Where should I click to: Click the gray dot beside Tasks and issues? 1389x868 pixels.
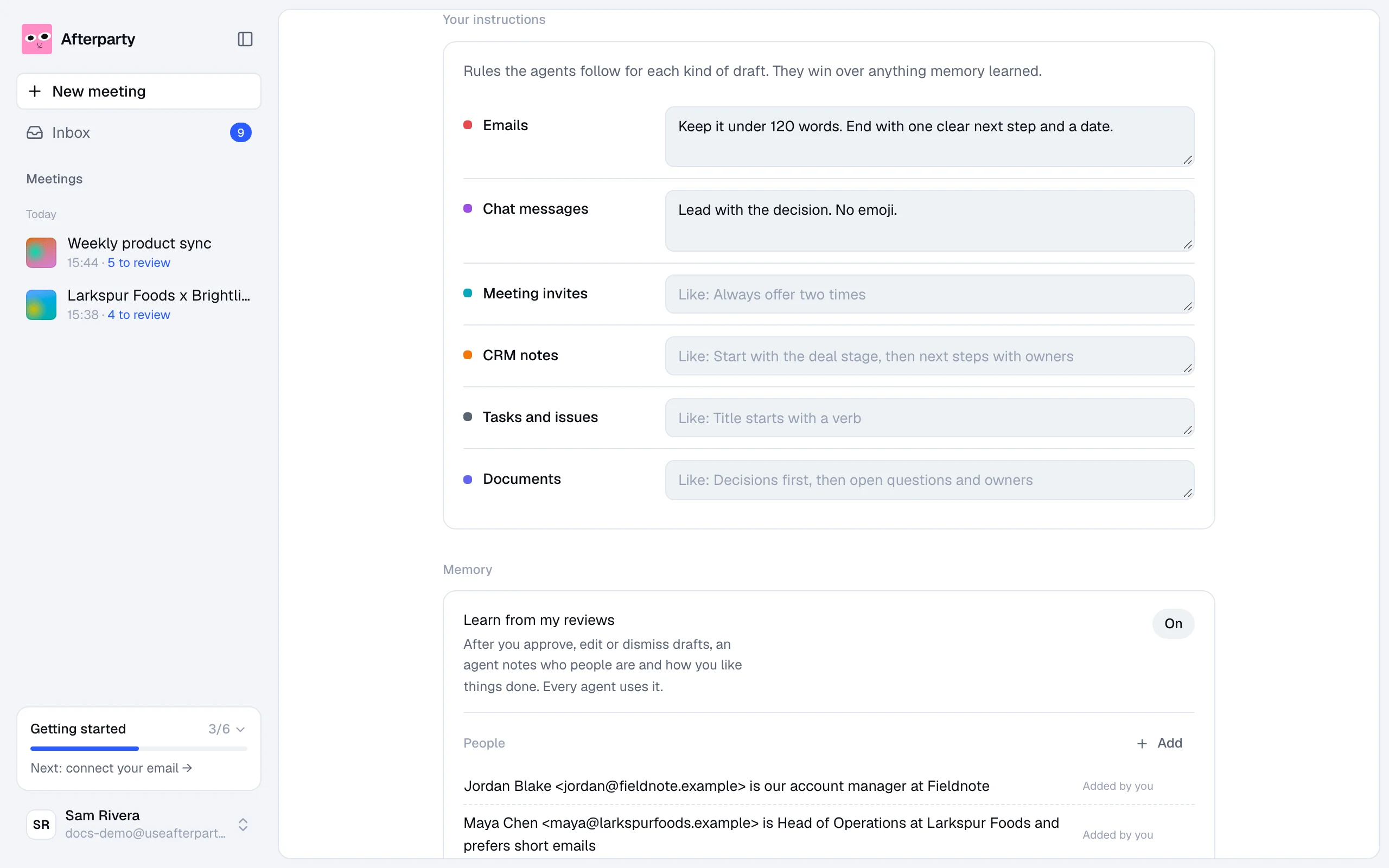468,417
